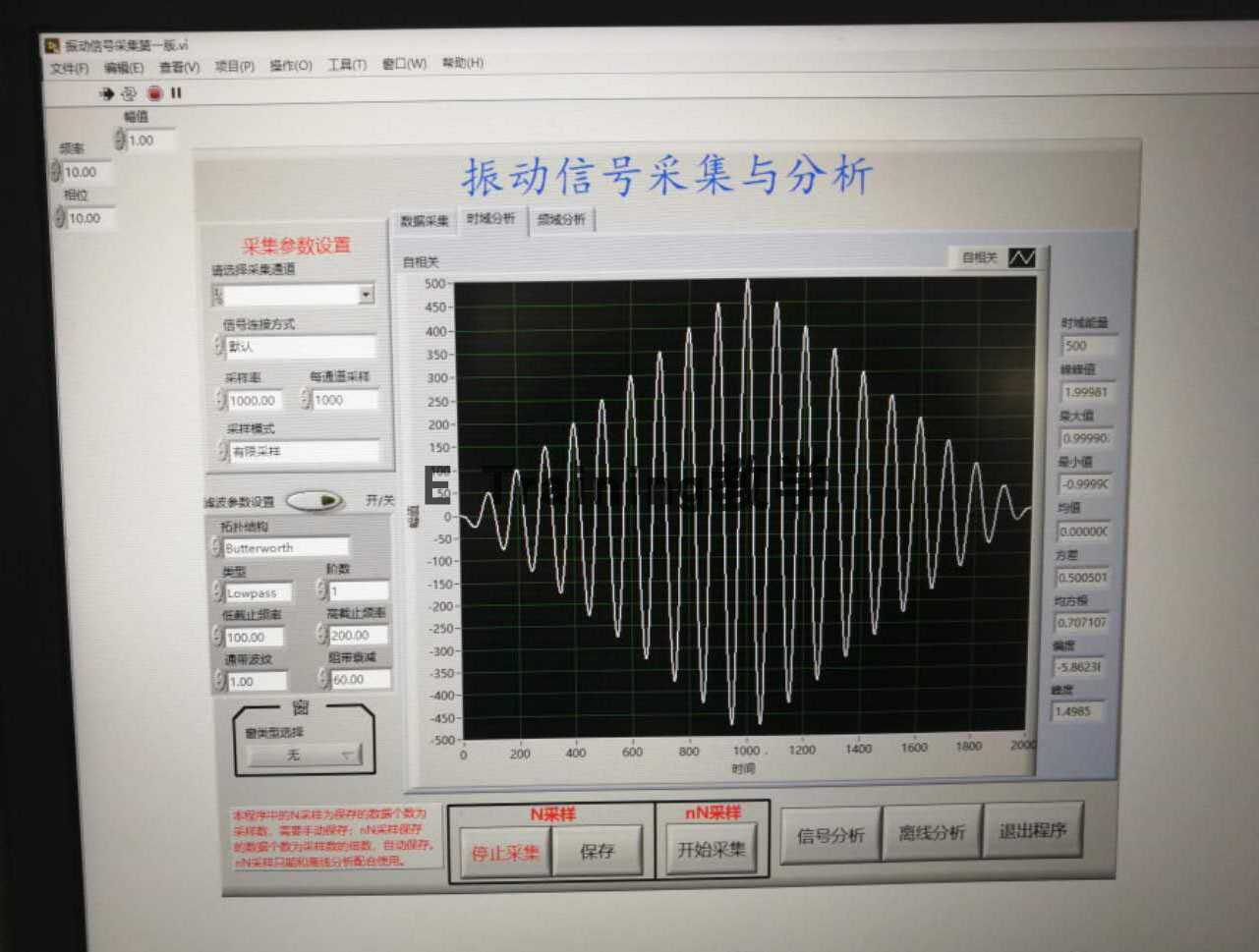
Task: Click the 频率 input field showing 10.00
Action: (87, 172)
